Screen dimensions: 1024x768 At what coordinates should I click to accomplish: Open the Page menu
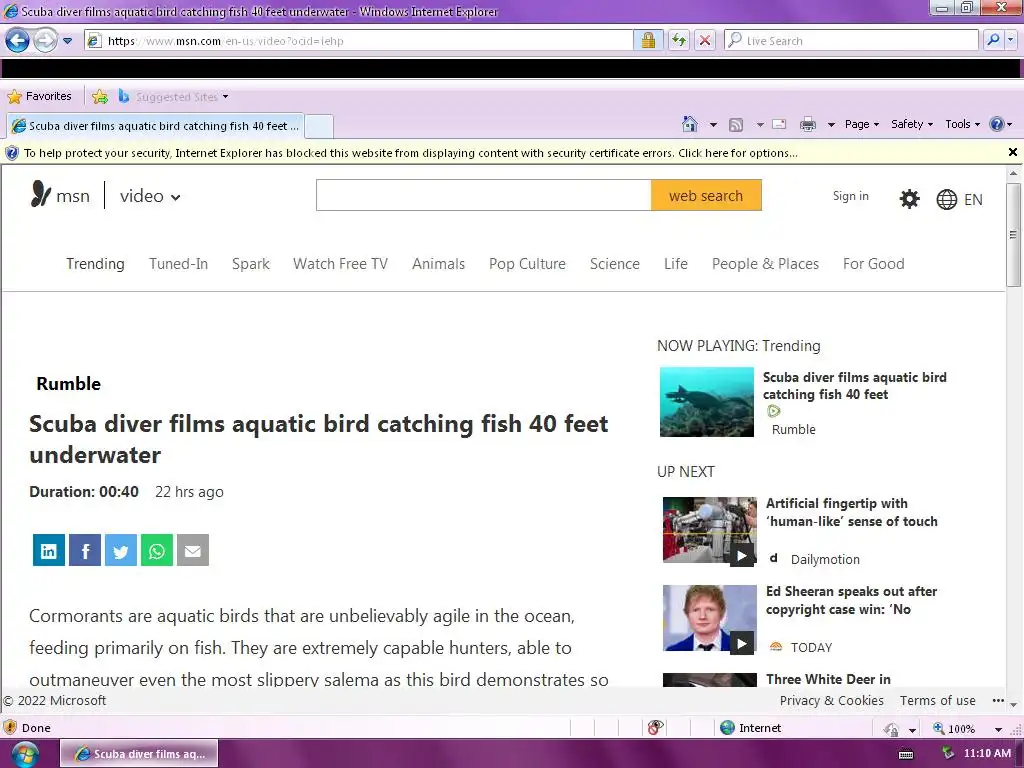click(x=862, y=124)
